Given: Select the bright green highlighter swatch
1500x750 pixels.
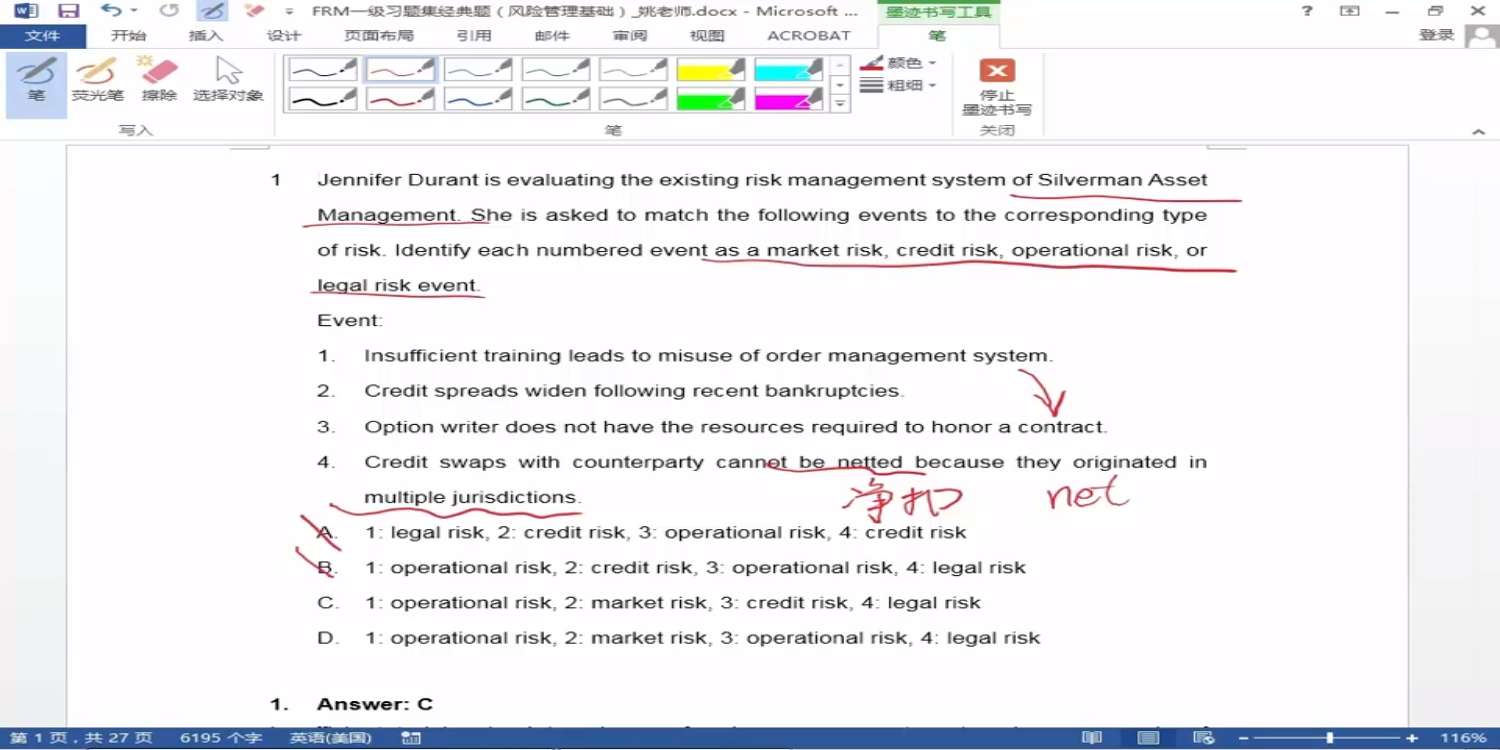Looking at the screenshot, I should click(711, 99).
